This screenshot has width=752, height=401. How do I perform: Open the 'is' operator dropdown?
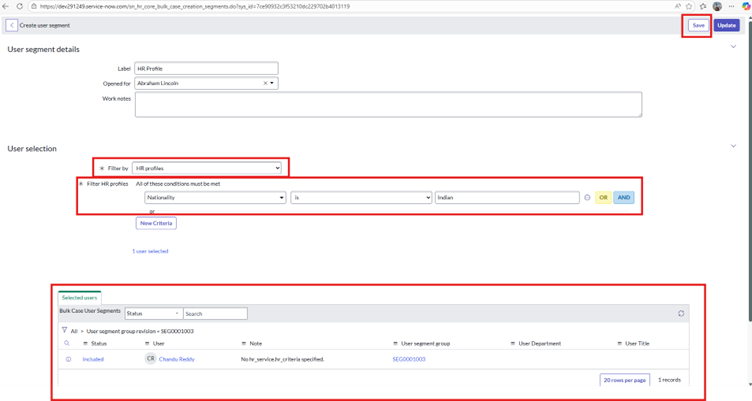pyautogui.click(x=360, y=198)
